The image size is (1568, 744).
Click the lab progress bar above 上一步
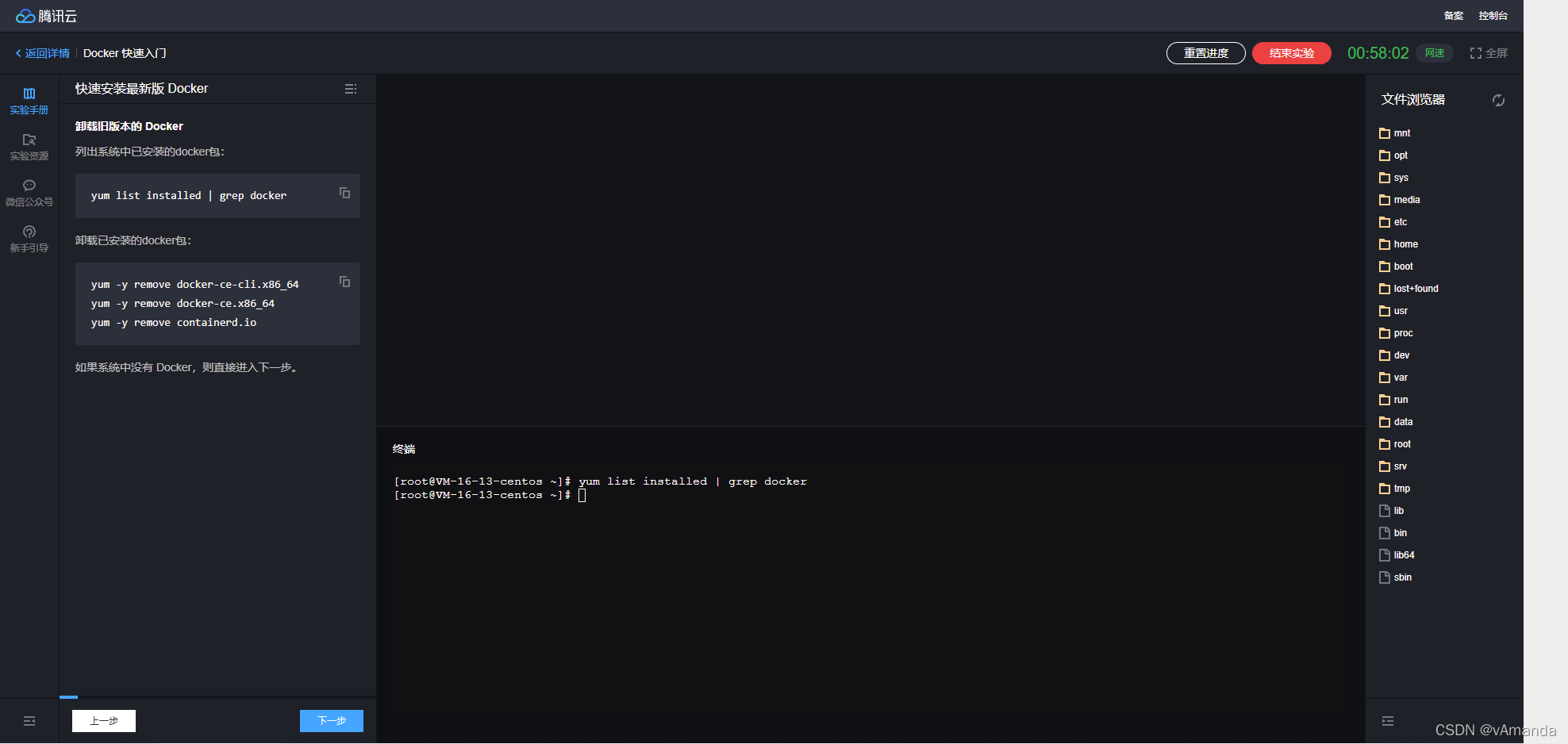[217, 697]
